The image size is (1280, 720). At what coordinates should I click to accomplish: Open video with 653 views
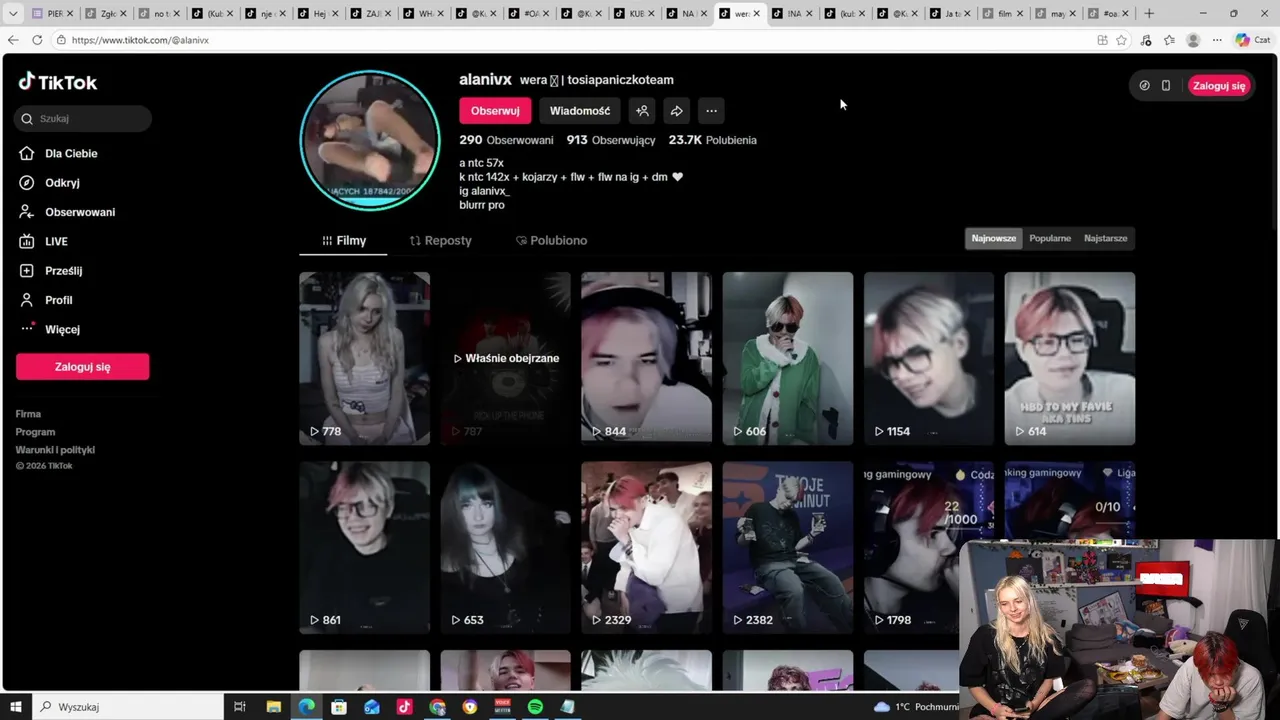[505, 547]
